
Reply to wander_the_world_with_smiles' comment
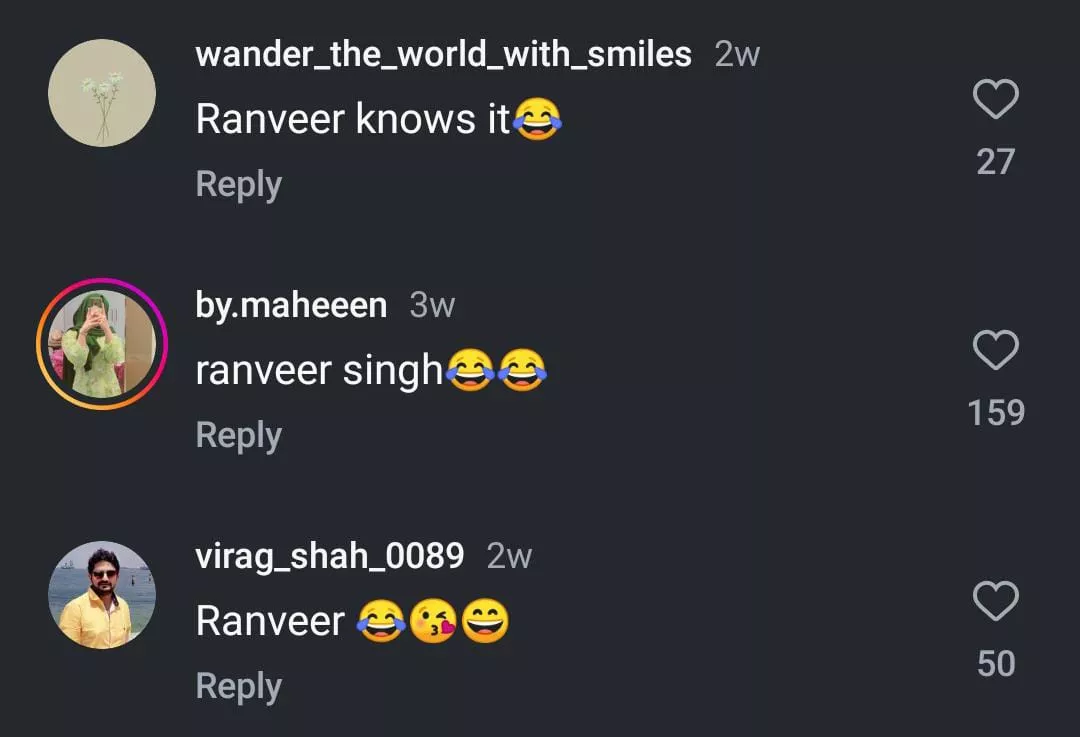coord(238,185)
